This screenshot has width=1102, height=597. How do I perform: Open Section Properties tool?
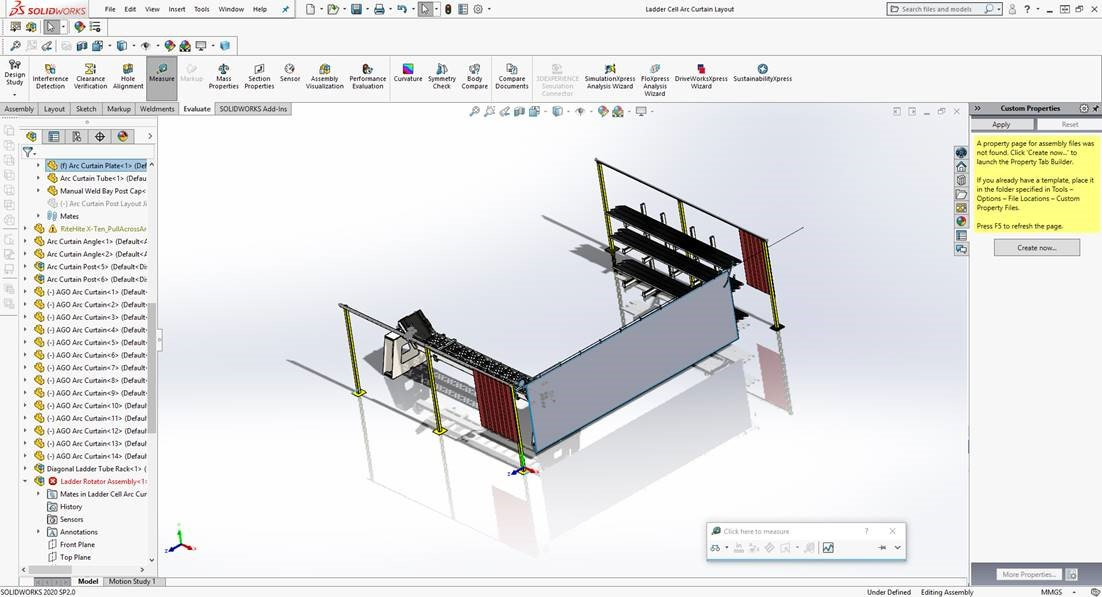259,76
